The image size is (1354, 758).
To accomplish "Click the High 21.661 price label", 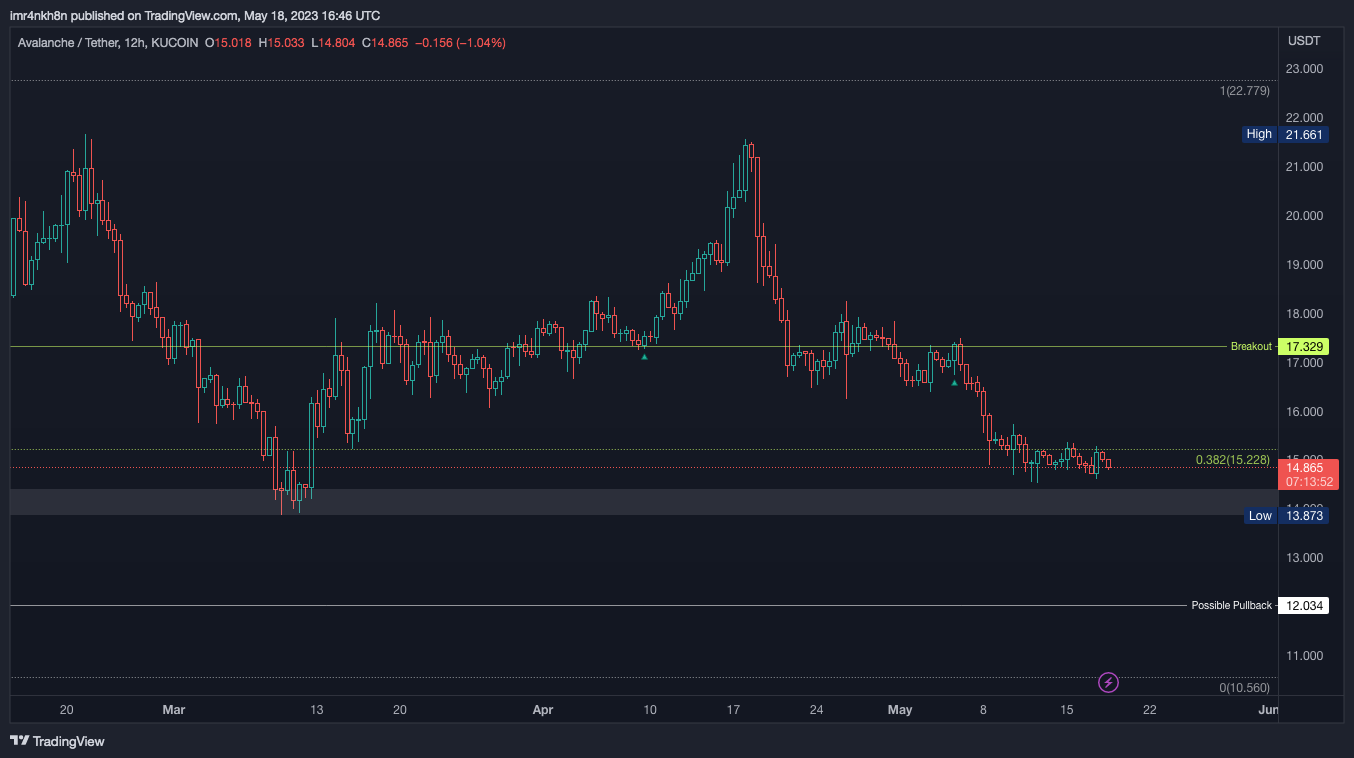I will click(x=1286, y=134).
